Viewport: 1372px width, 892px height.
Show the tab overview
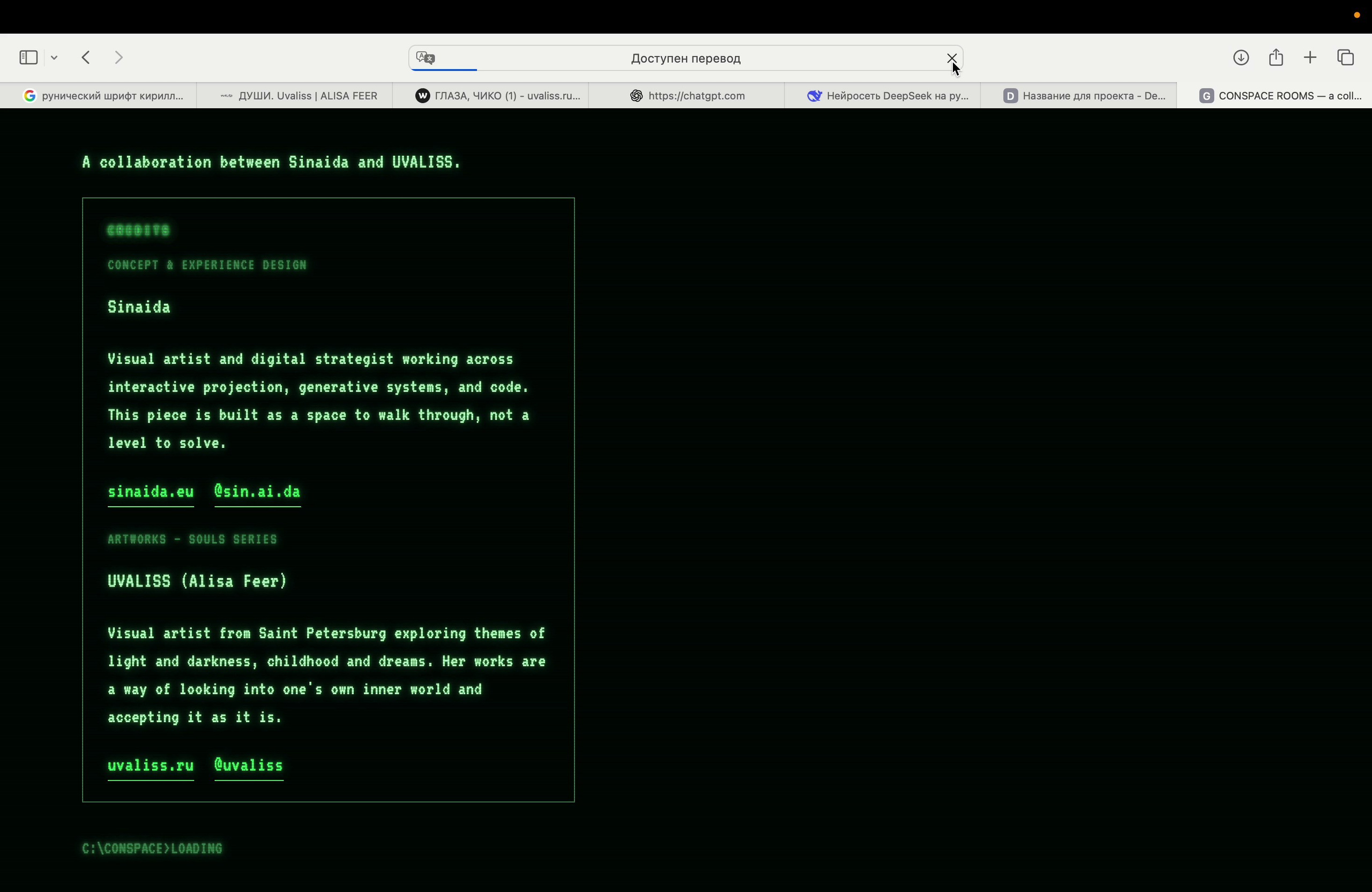(1346, 58)
